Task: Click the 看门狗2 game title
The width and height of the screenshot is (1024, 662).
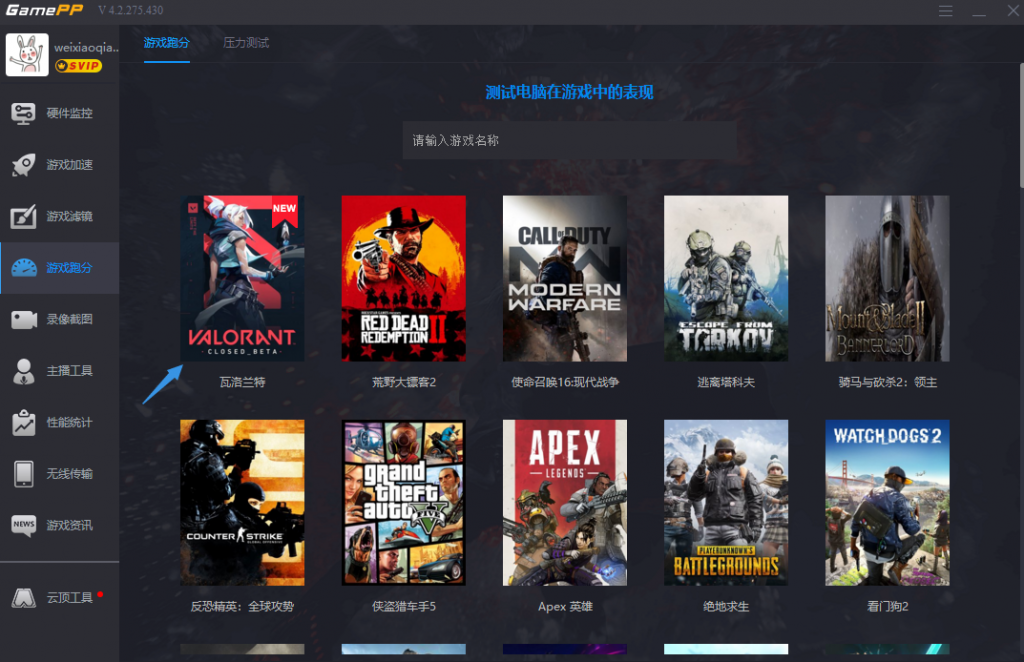Action: (x=888, y=607)
